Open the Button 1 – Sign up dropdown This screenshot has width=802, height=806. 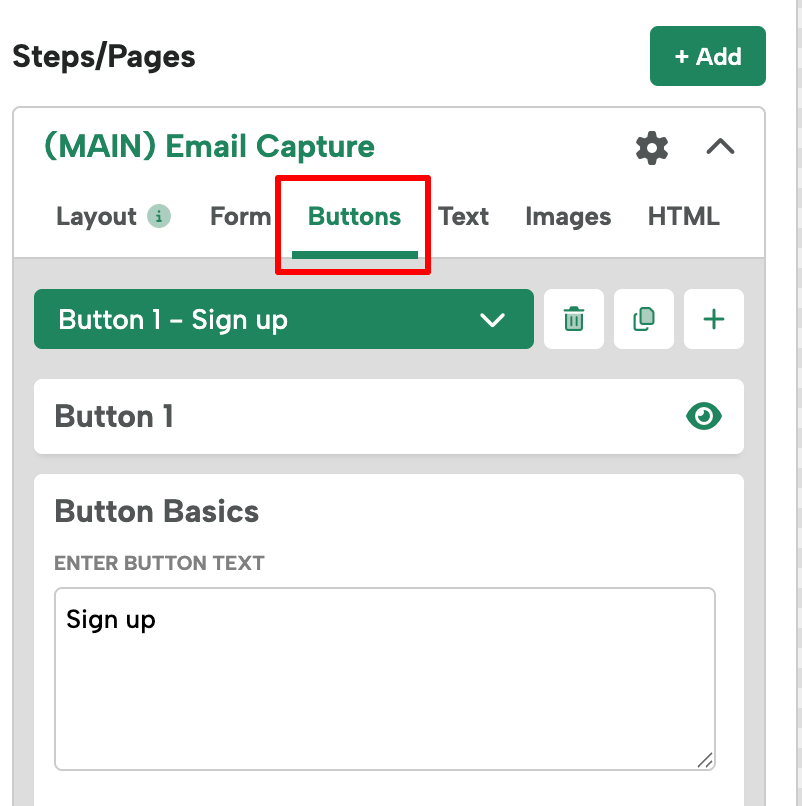(283, 319)
